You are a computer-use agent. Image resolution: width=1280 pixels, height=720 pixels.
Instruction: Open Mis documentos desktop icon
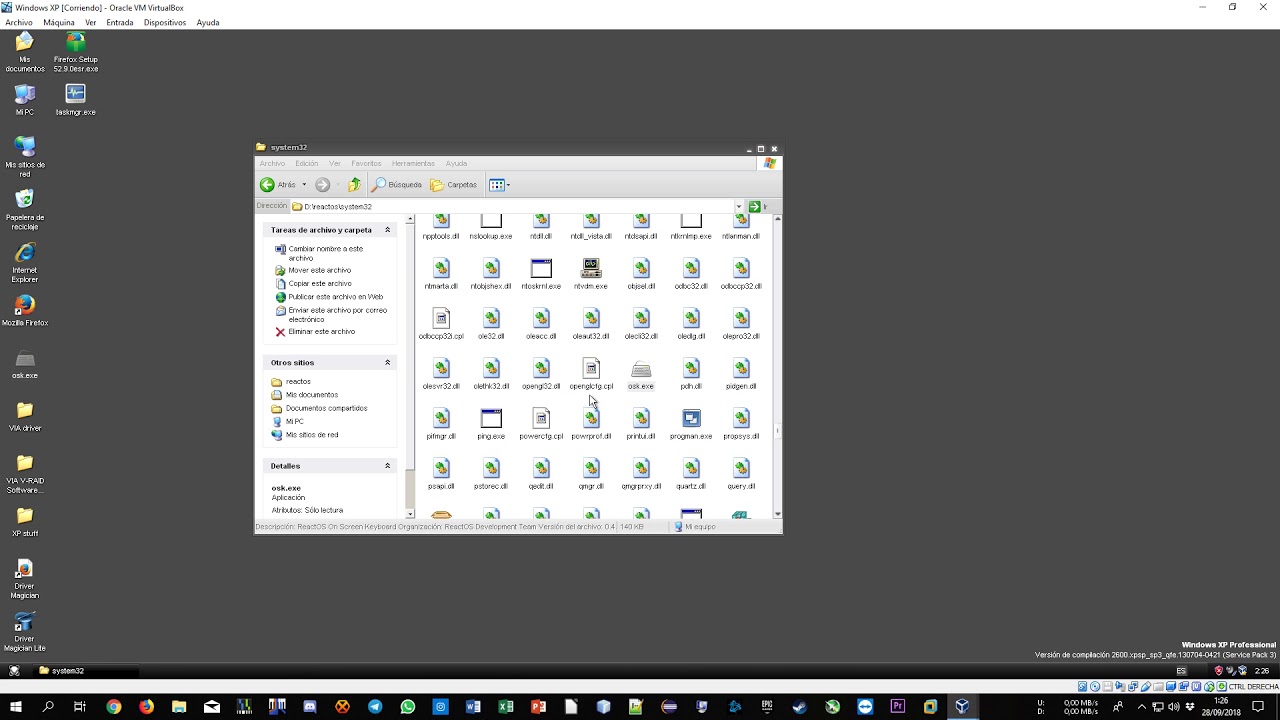tap(25, 53)
